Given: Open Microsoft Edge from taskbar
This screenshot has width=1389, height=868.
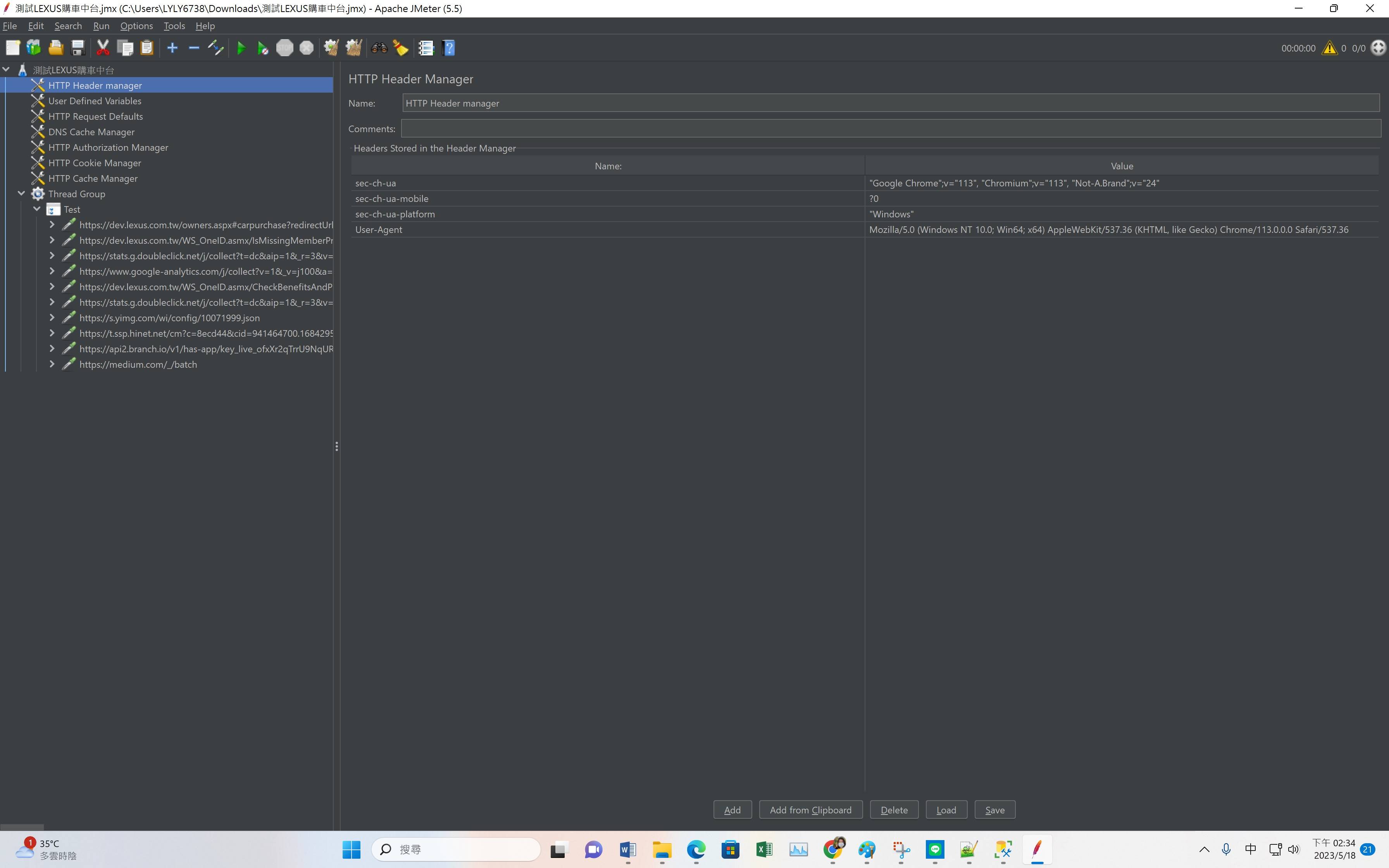Looking at the screenshot, I should coord(696,849).
